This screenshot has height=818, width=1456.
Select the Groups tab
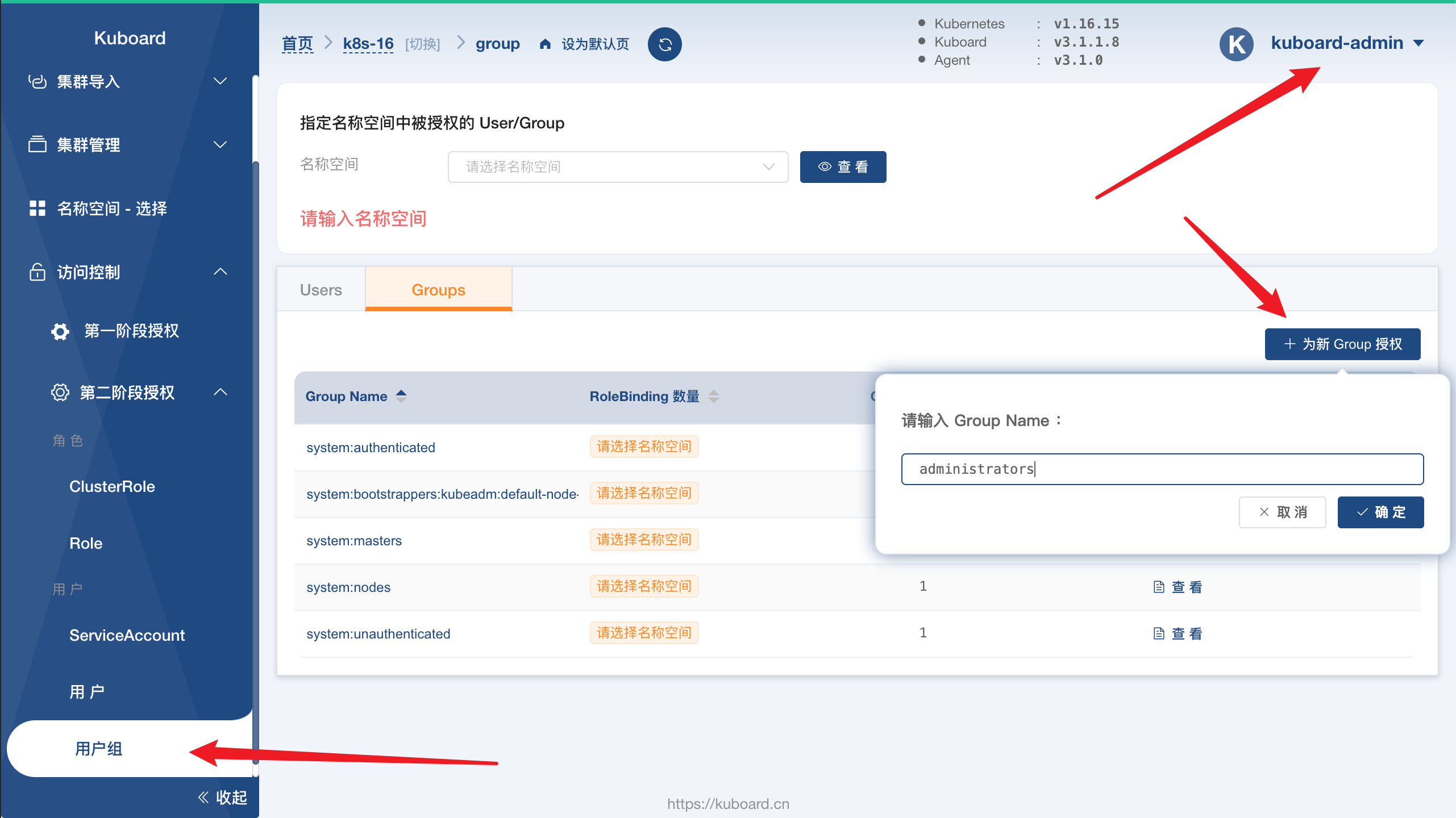438,290
